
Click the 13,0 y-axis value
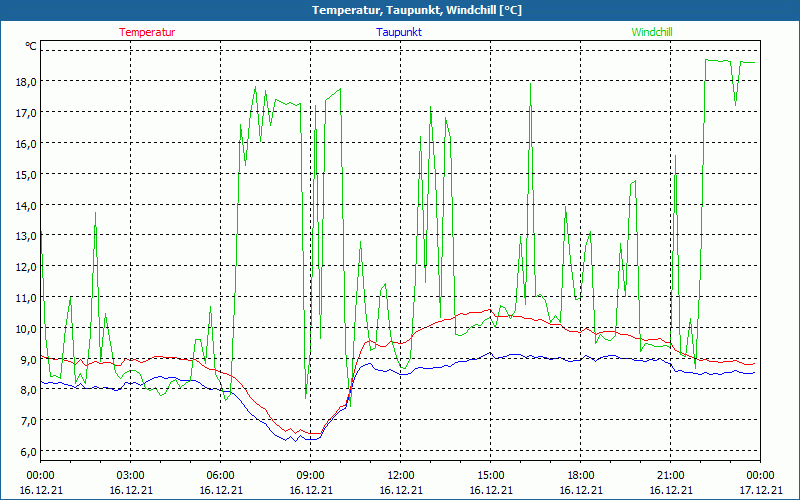[x=27, y=236]
